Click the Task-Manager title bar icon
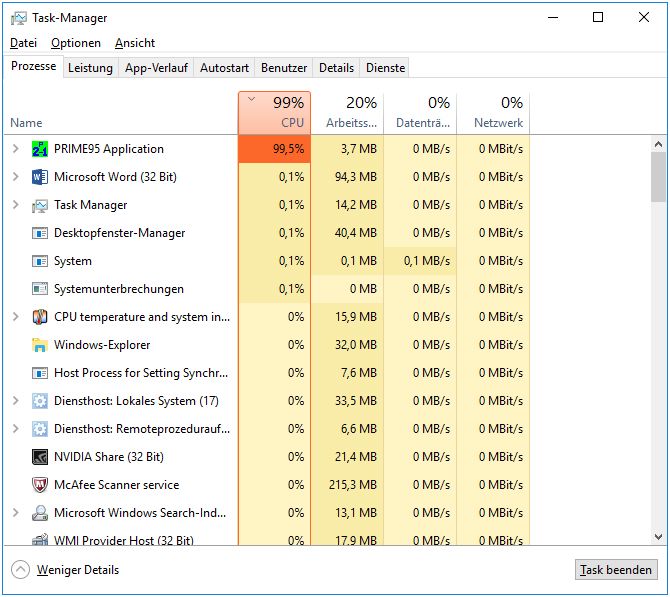This screenshot has width=670, height=597. 18,18
